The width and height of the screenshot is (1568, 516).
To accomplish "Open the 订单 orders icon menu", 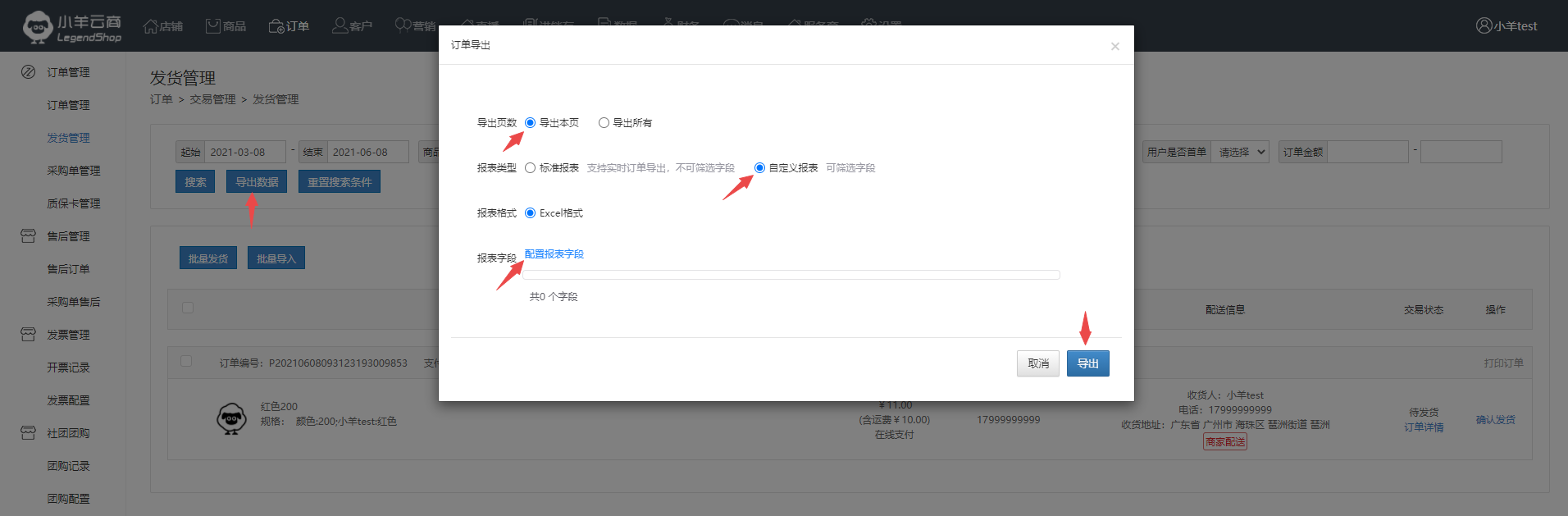I will (x=276, y=26).
